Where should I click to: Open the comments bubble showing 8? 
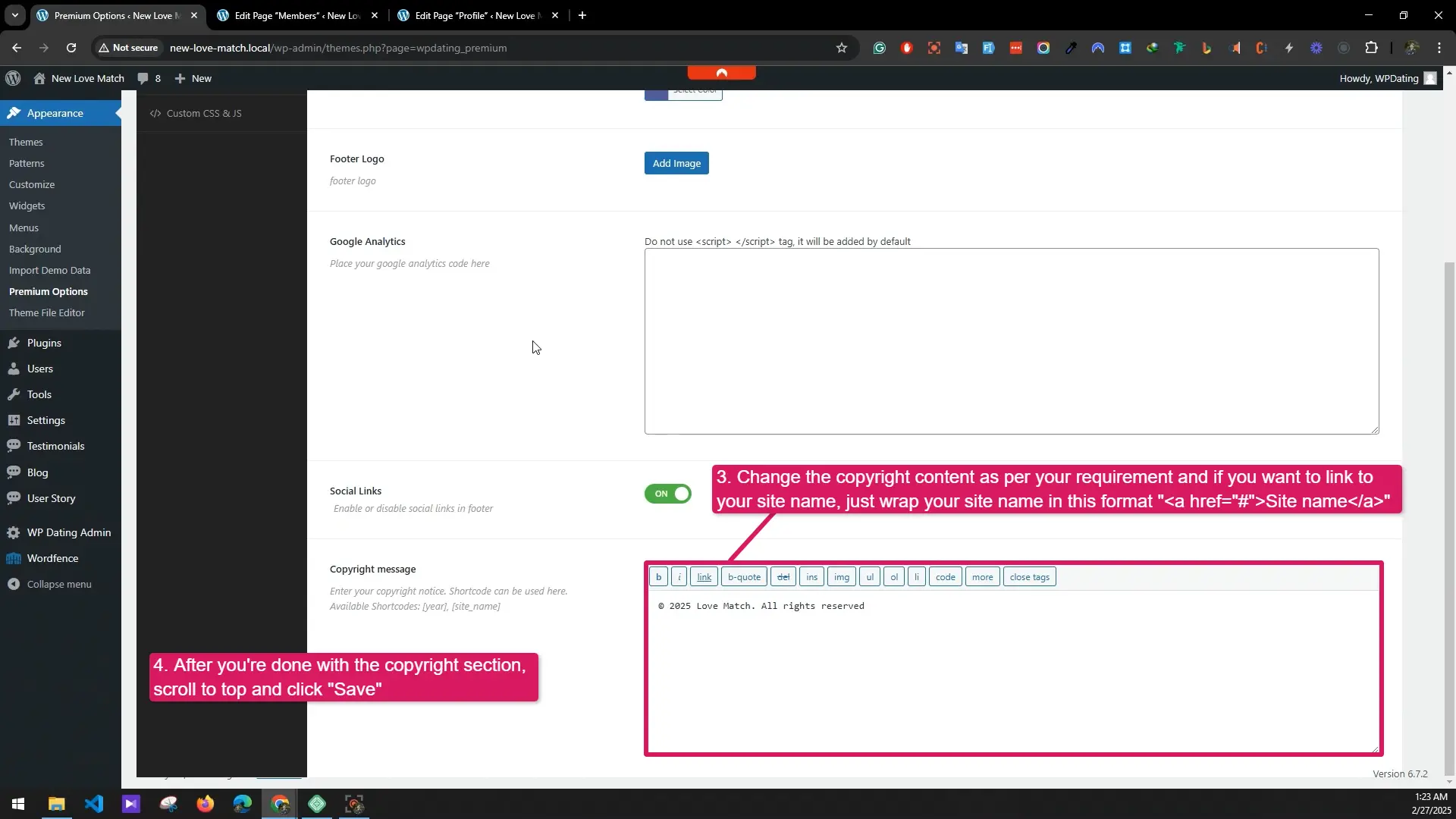click(149, 78)
